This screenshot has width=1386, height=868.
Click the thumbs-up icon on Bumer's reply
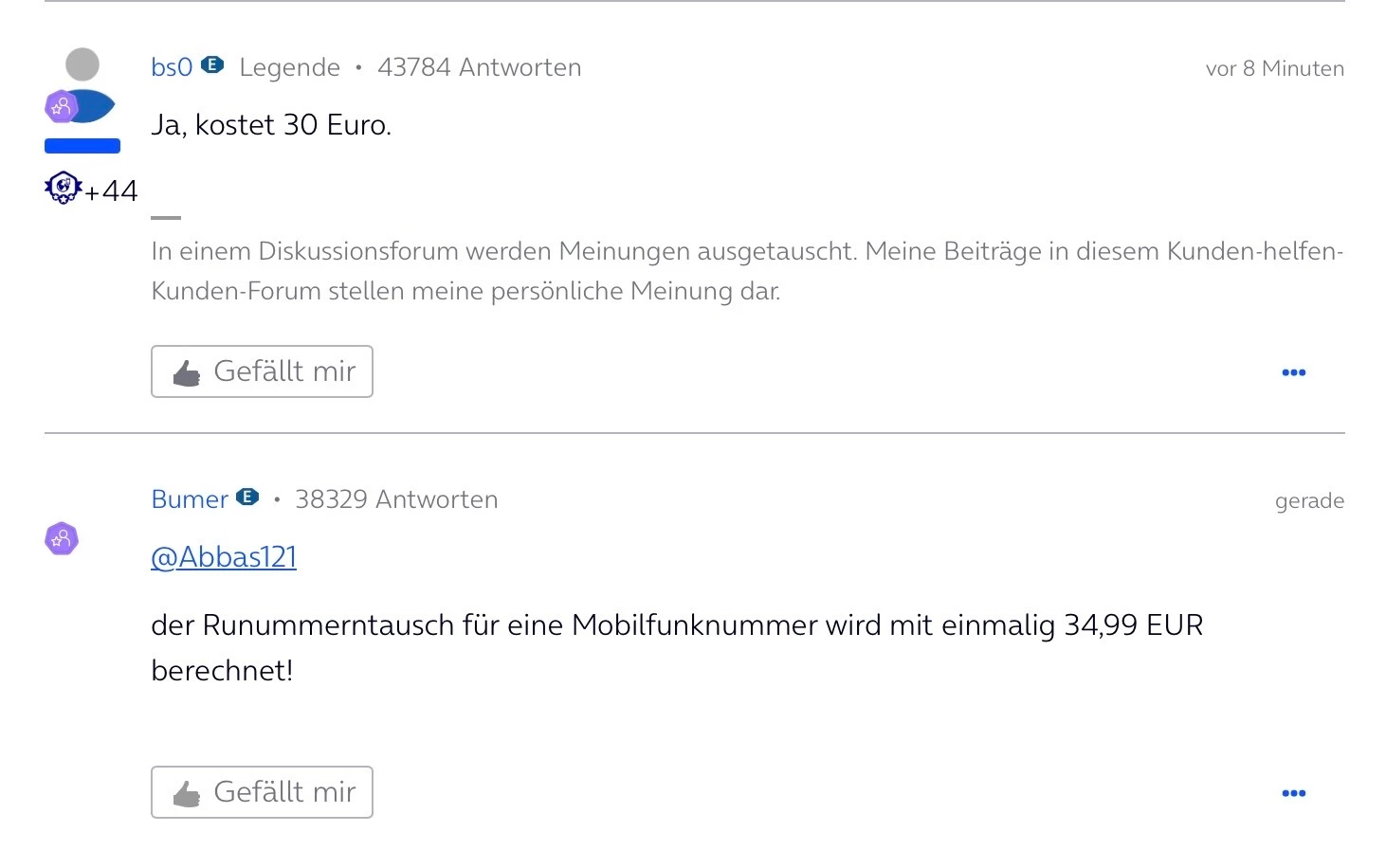tap(187, 793)
